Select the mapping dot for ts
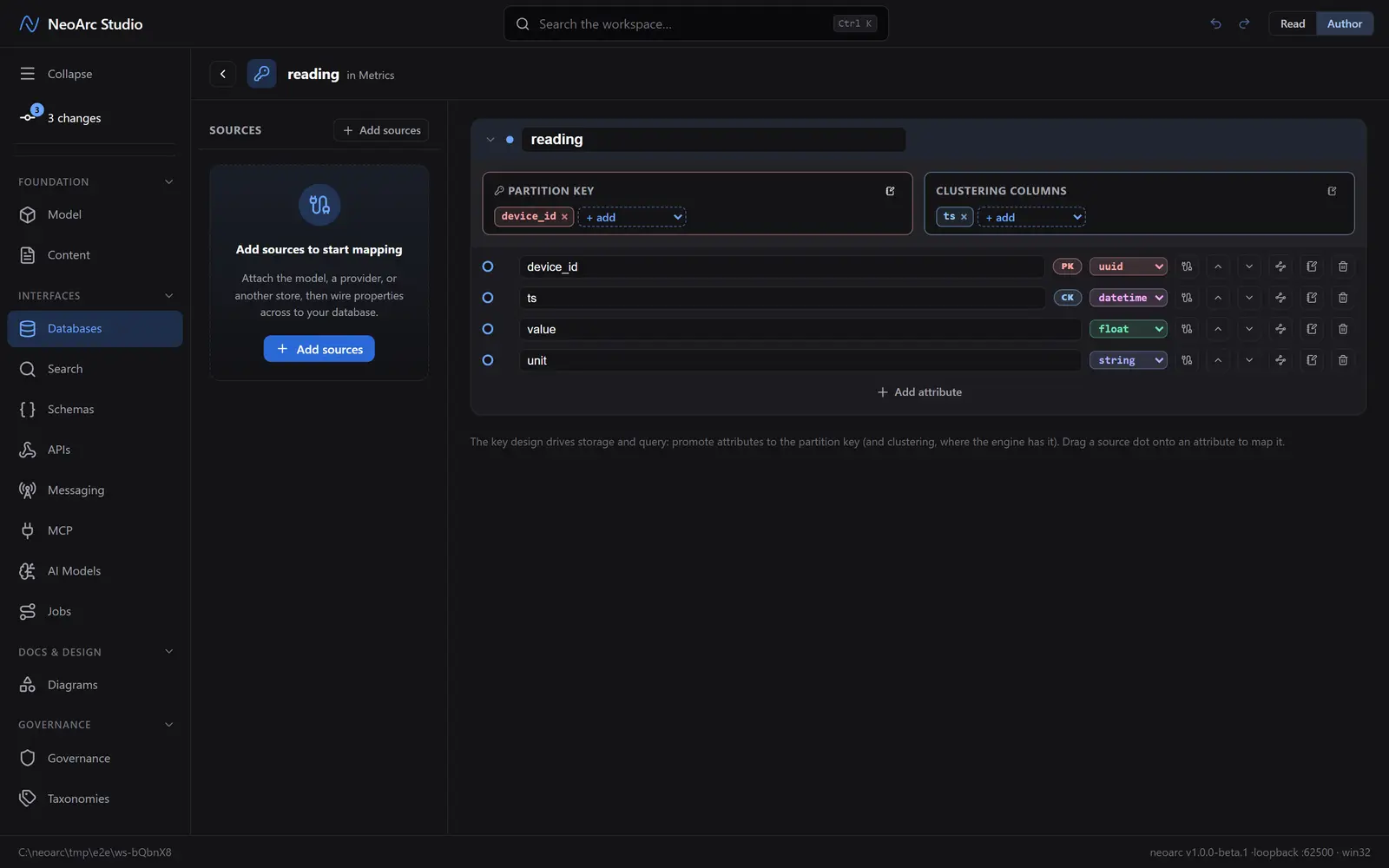 [488, 298]
